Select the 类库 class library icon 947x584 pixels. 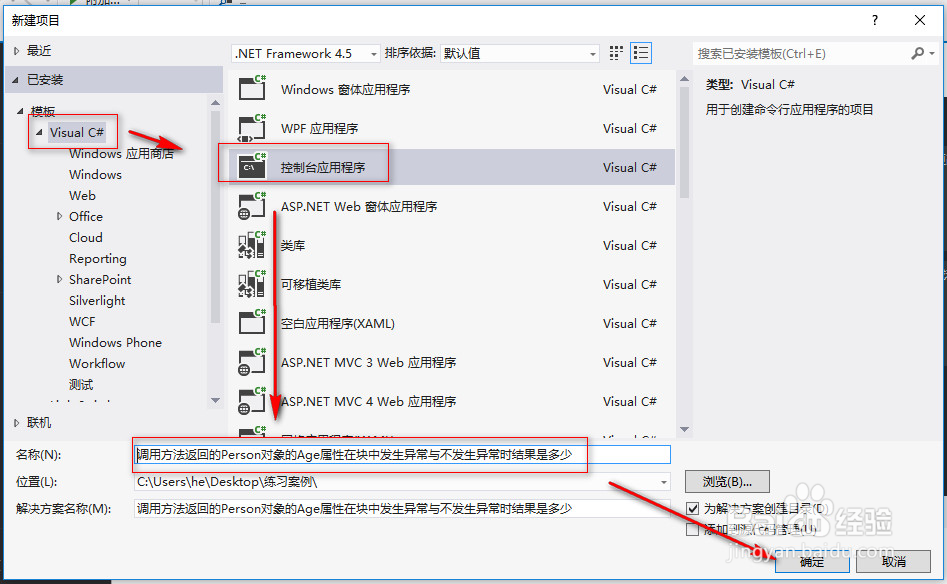click(x=252, y=245)
